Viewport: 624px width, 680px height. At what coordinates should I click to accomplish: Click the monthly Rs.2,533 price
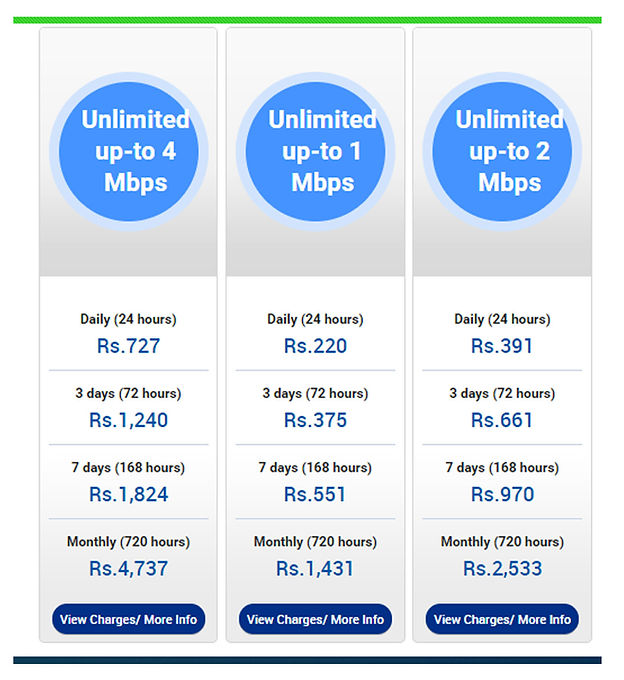tap(502, 568)
